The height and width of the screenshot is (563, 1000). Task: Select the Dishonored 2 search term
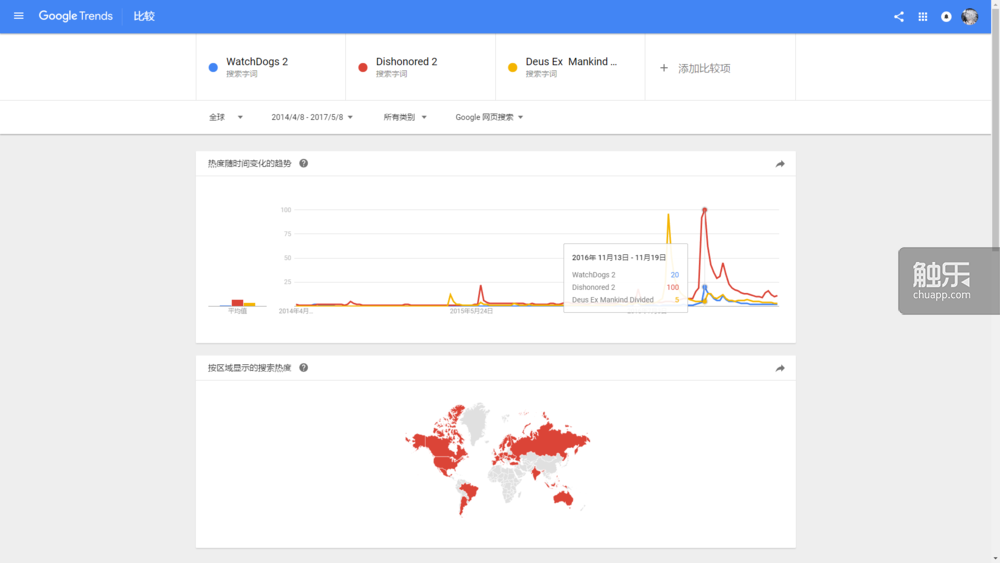407,62
